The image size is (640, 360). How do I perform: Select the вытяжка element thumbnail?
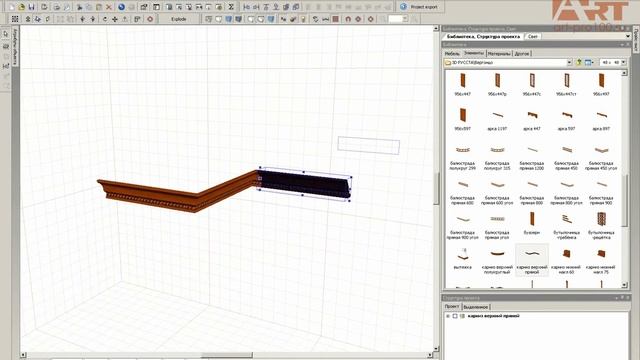click(462, 258)
